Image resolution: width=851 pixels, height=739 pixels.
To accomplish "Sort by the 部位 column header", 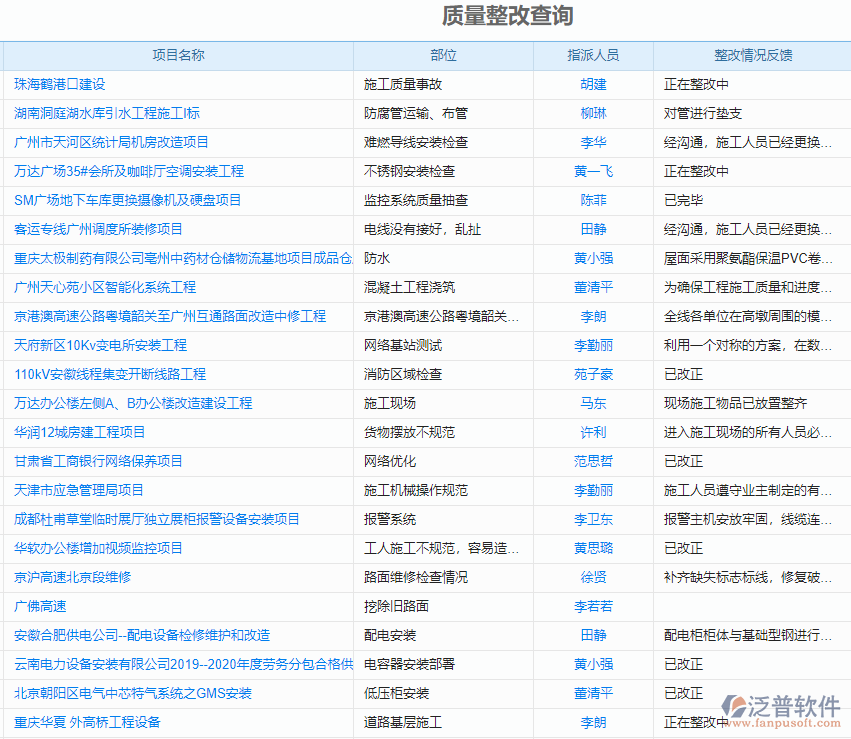I will 443,56.
